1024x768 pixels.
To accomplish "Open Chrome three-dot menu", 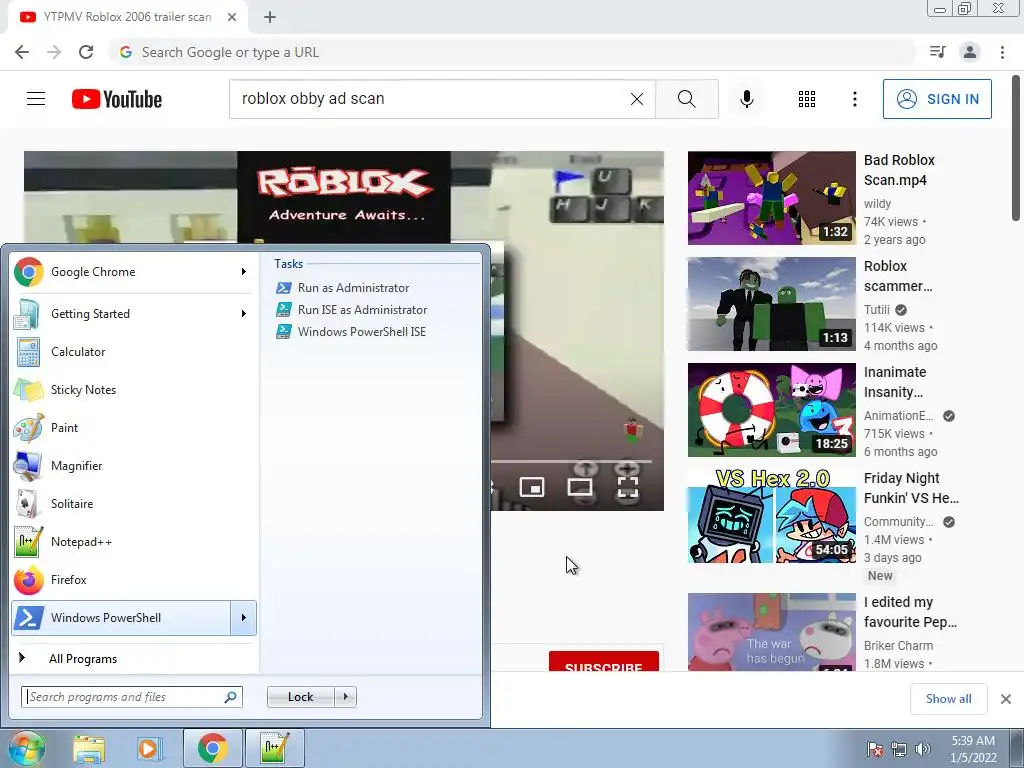I will point(1002,52).
